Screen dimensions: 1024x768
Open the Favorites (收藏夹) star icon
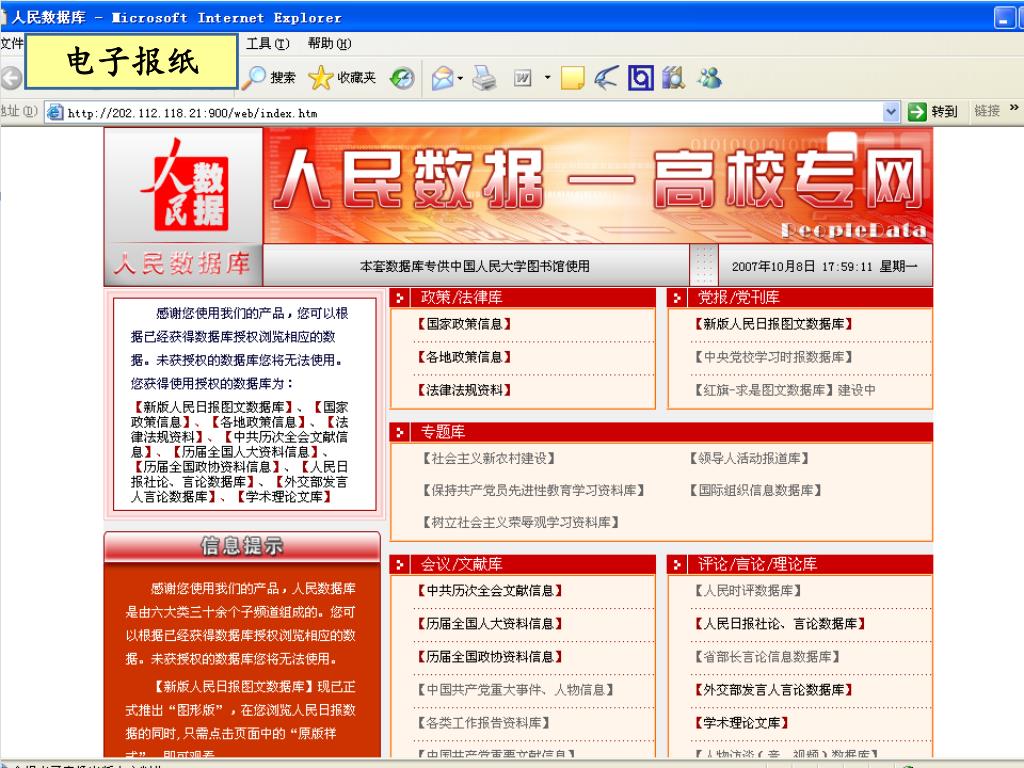pyautogui.click(x=320, y=78)
